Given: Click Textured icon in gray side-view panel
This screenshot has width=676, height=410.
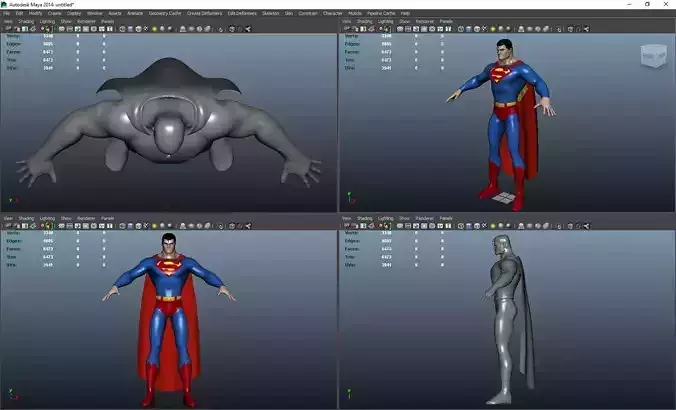Looking at the screenshot, I should (x=493, y=225).
